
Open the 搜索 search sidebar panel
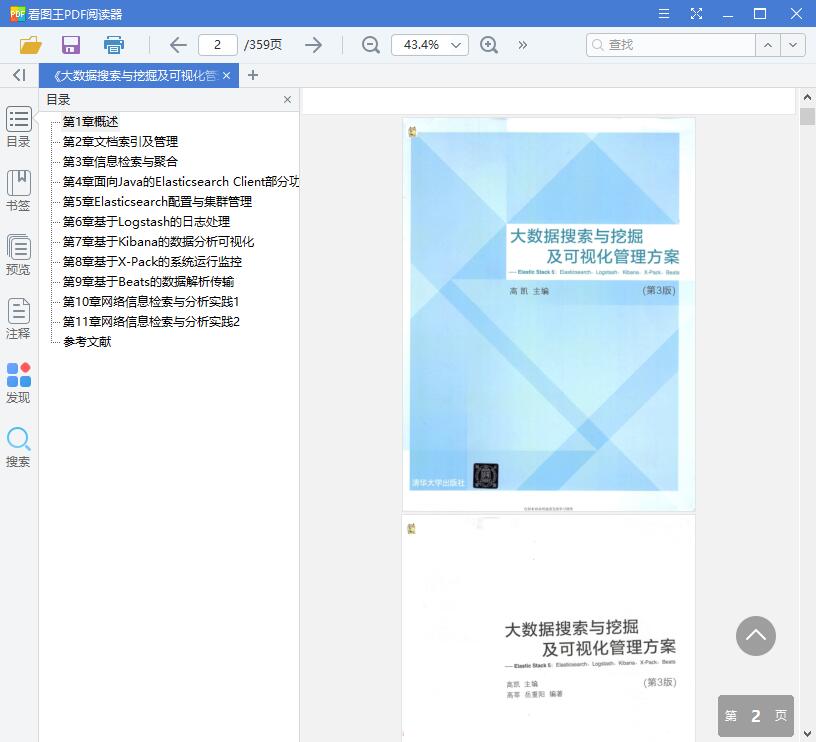pos(18,447)
